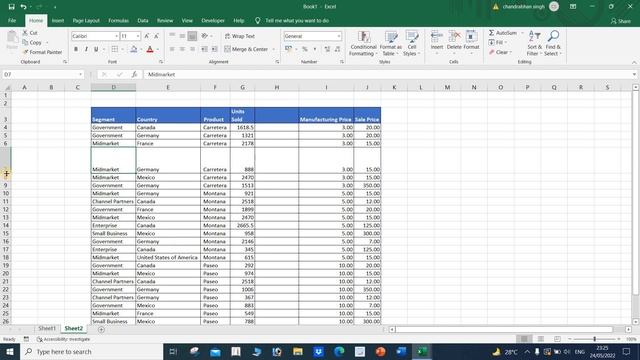The height and width of the screenshot is (360, 640).
Task: Open Find & Select menu
Action: coord(553,43)
